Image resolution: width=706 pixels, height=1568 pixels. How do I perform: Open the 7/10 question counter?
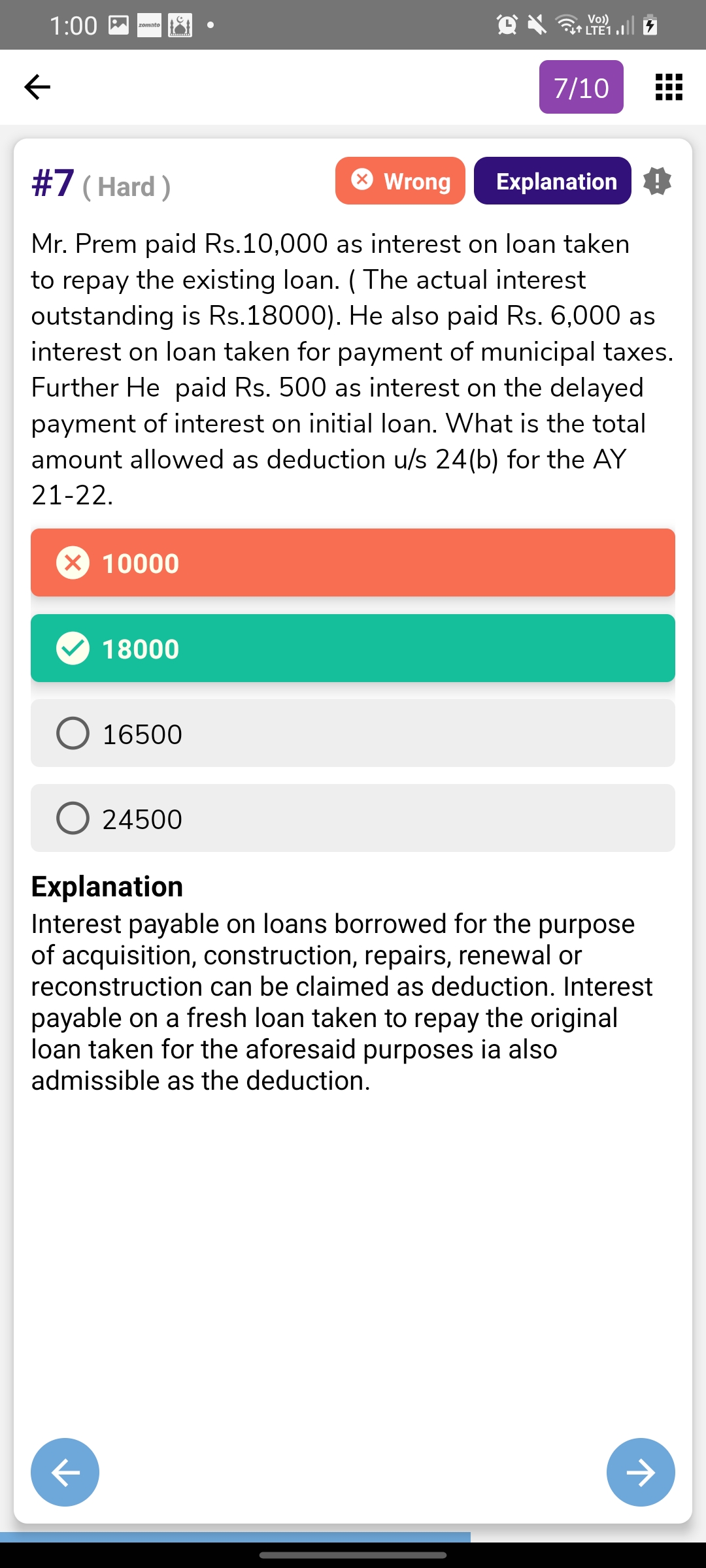tap(581, 87)
